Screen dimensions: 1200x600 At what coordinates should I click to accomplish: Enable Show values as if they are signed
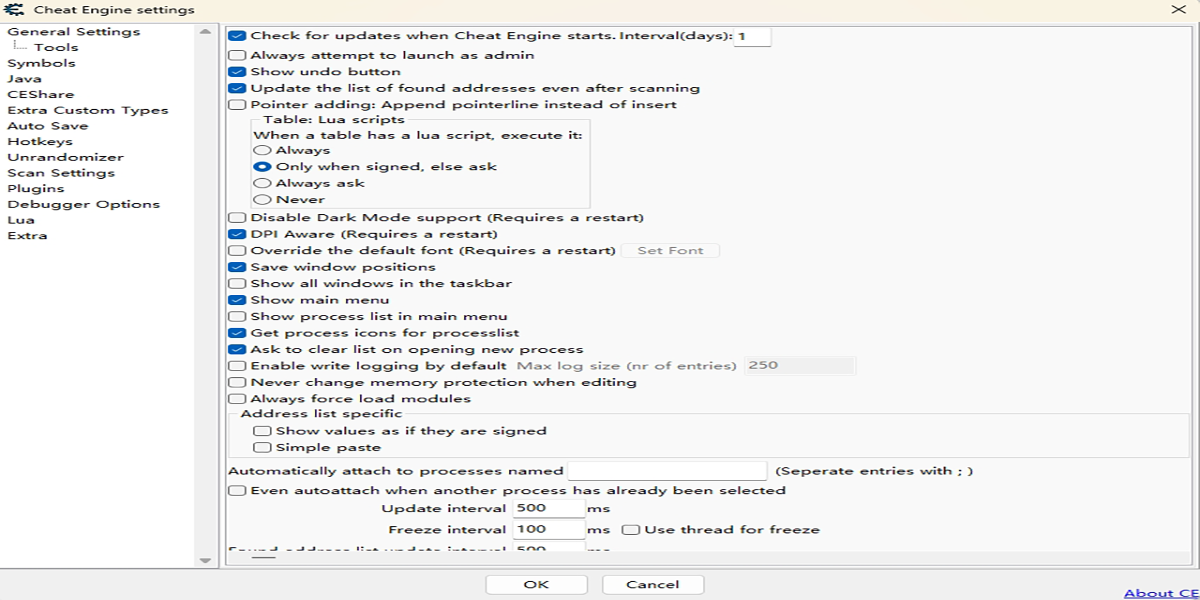262,431
